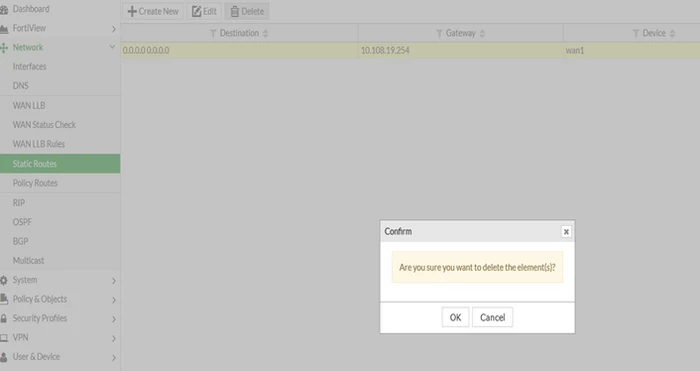
Task: Click the VPN monitor icon
Action: click(x=4, y=338)
